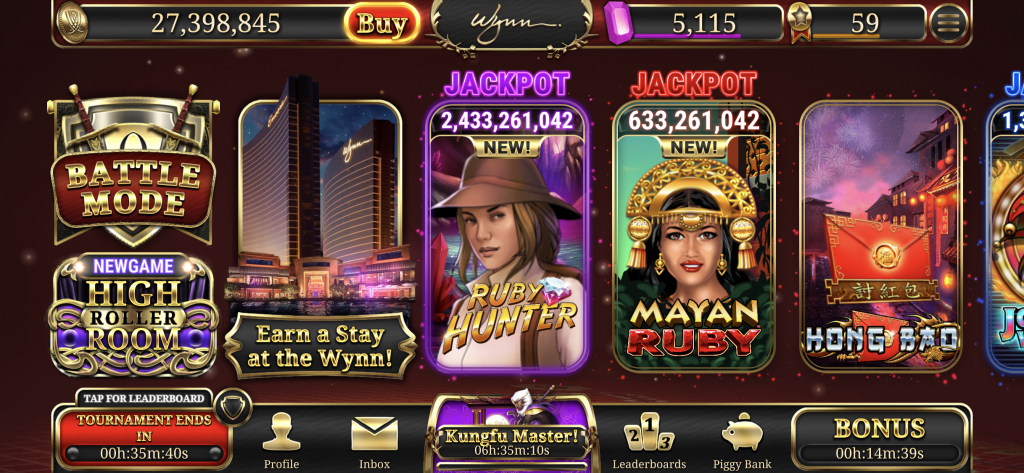Click the Buy coins button
The height and width of the screenshot is (473, 1024).
(x=382, y=24)
